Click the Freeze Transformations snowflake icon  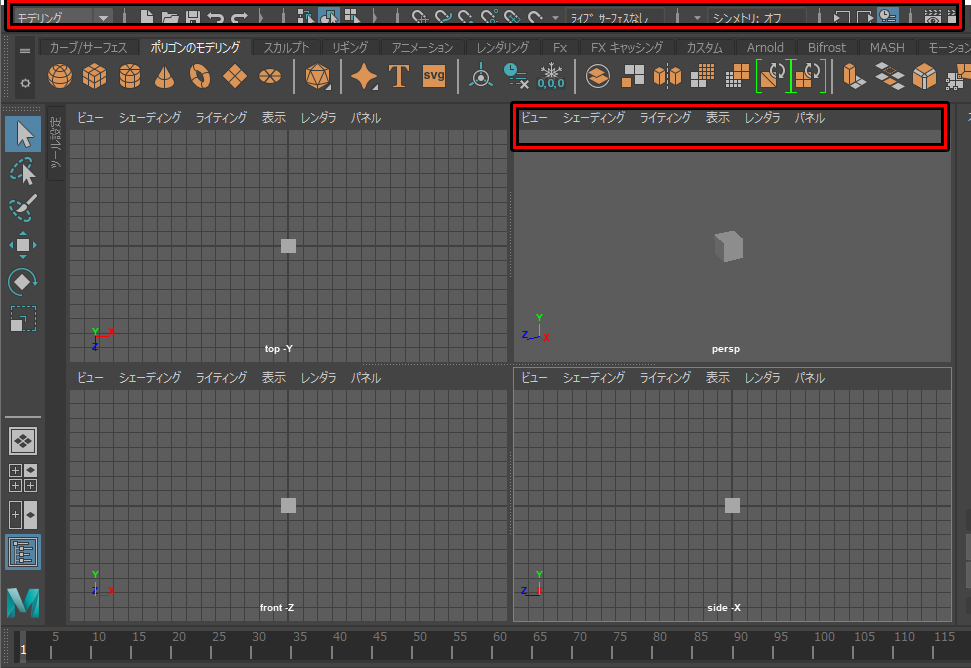click(x=551, y=76)
